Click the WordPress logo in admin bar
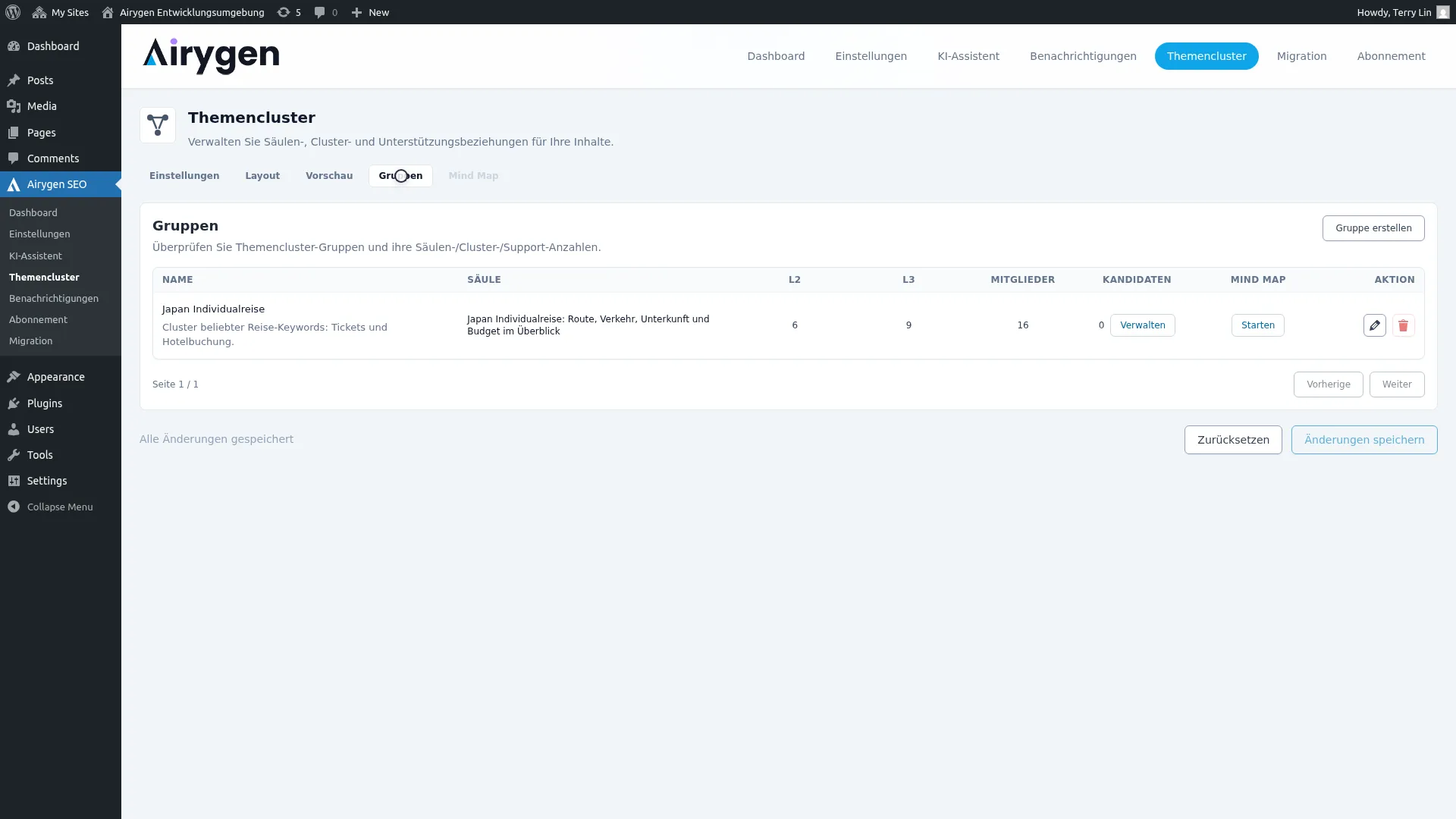The height and width of the screenshot is (819, 1456). click(x=12, y=12)
